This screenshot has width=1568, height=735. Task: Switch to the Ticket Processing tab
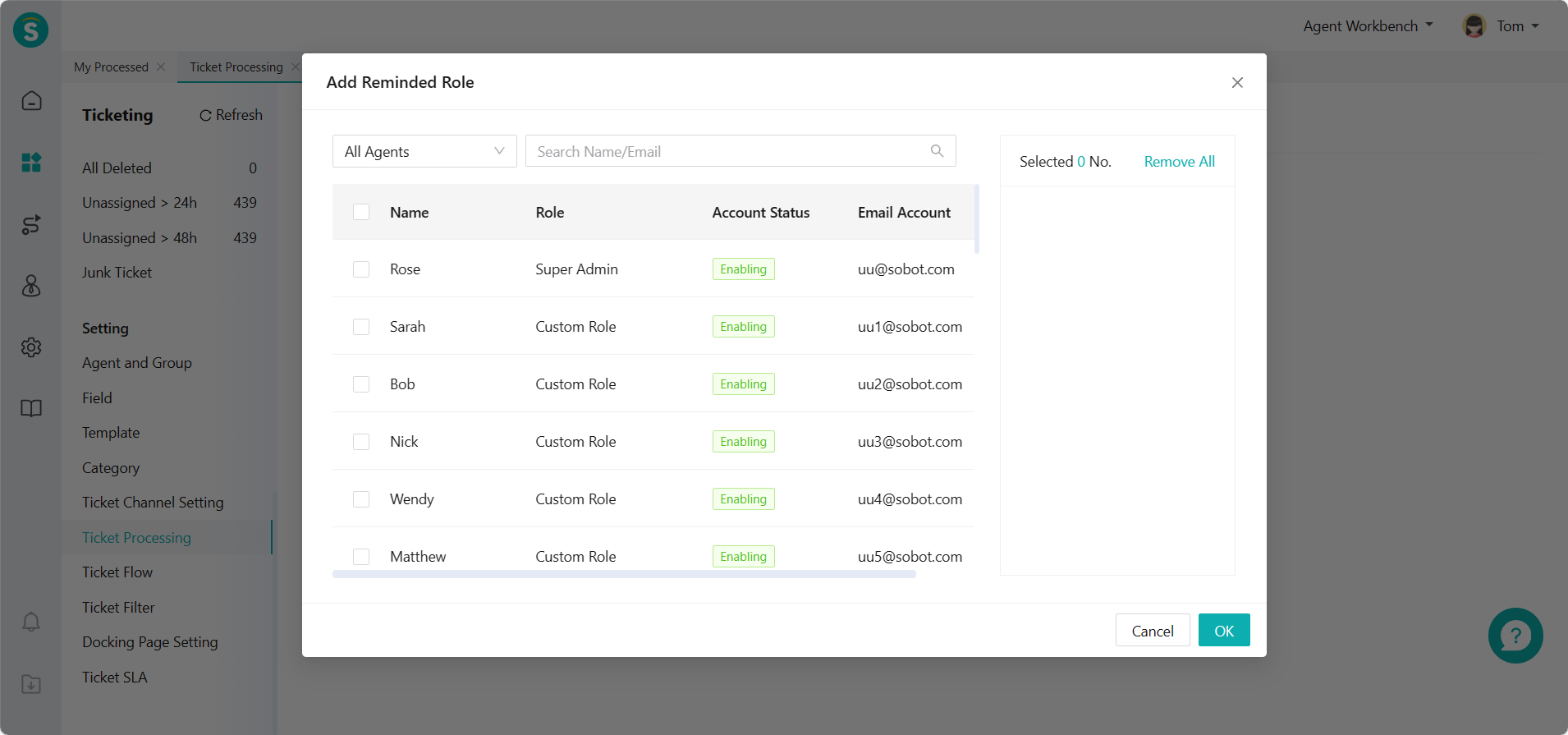coord(236,67)
